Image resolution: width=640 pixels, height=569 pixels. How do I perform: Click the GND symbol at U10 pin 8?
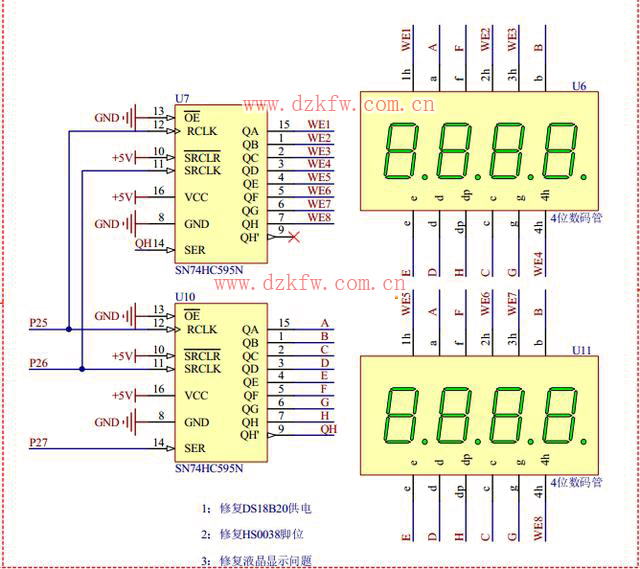tap(130, 422)
